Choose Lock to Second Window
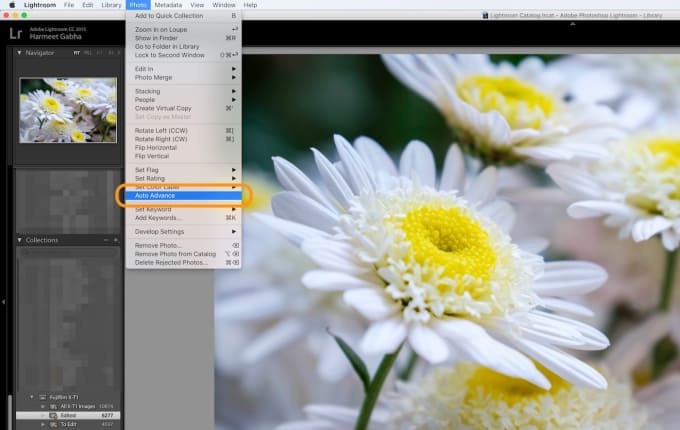The image size is (680, 430). [183, 55]
